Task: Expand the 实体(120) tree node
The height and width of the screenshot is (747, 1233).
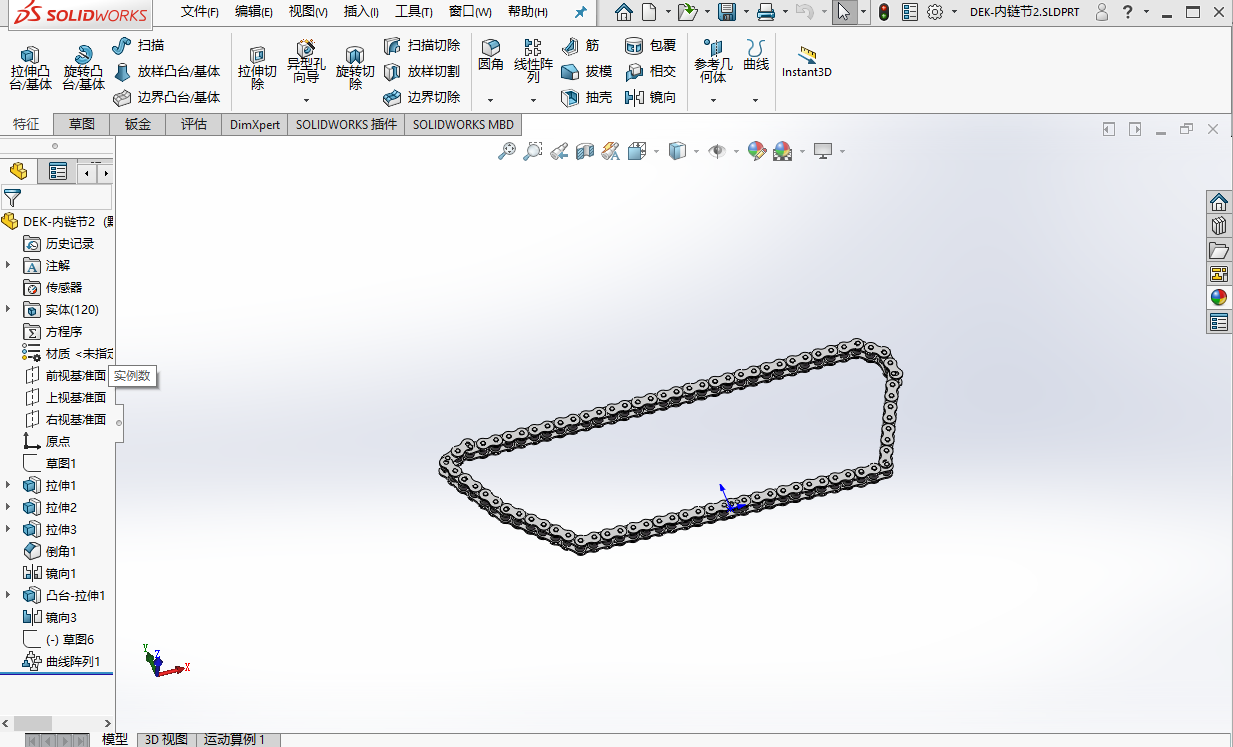Action: pos(8,309)
